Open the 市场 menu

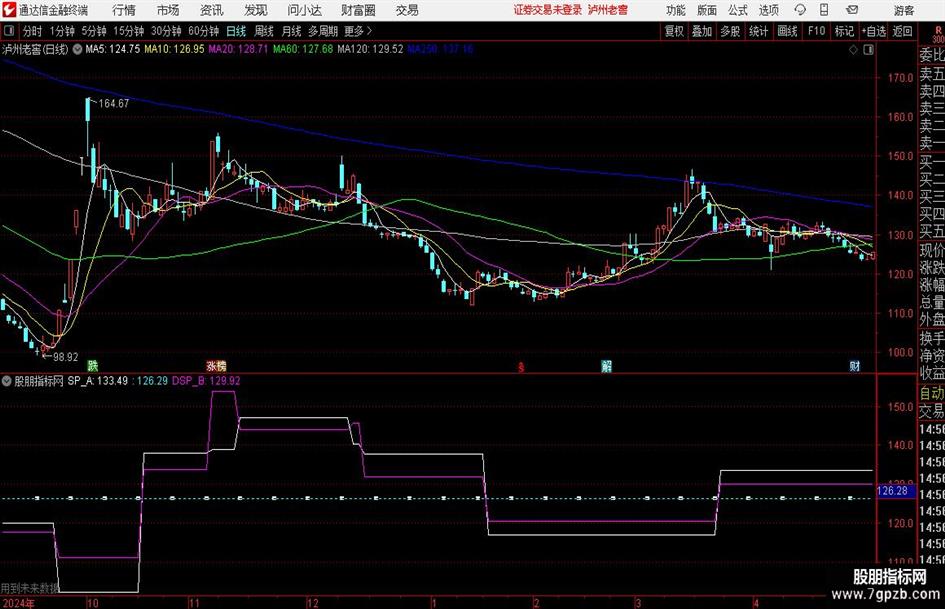point(168,10)
